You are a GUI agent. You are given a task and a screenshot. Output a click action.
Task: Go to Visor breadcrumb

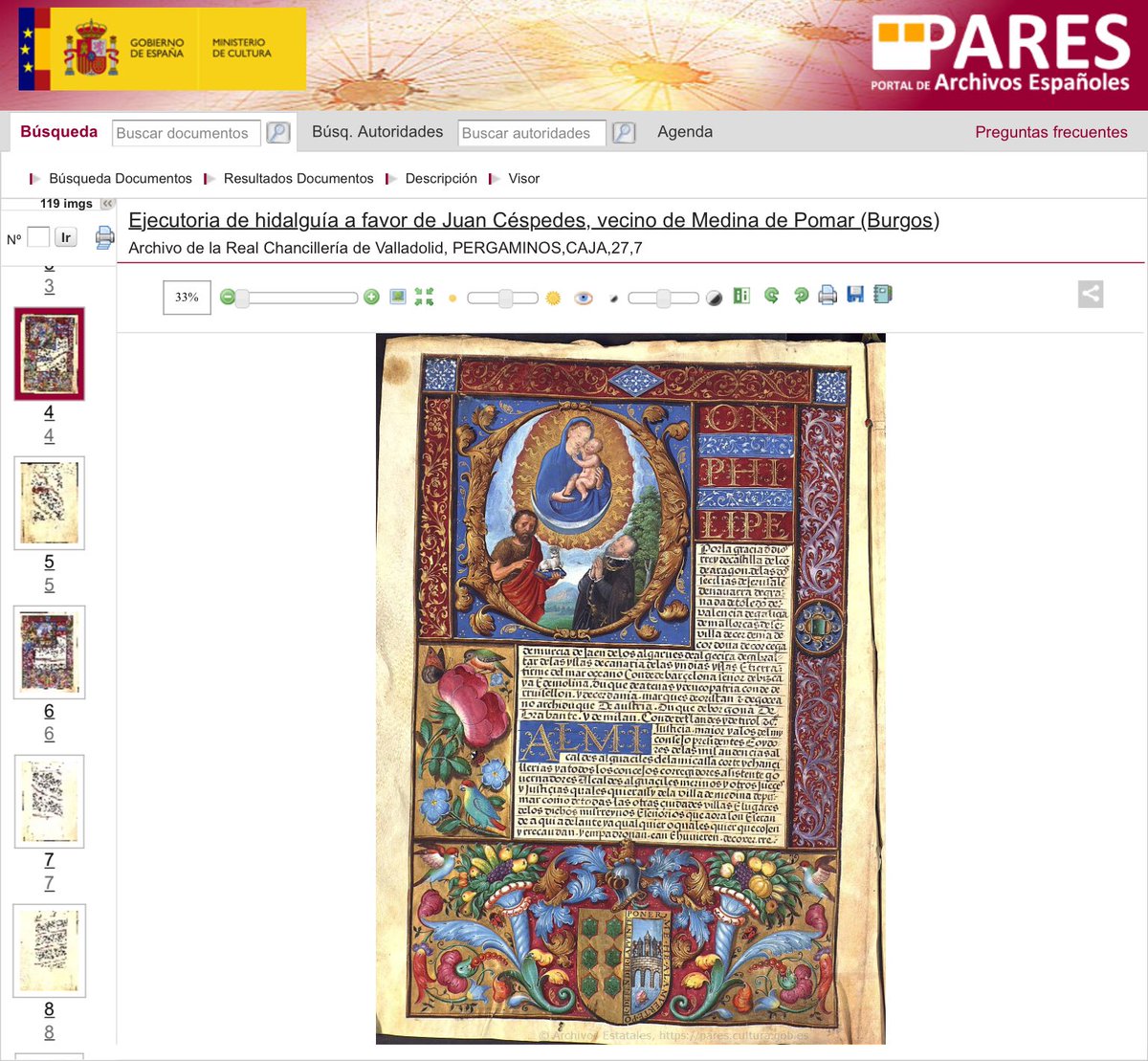[x=524, y=179]
